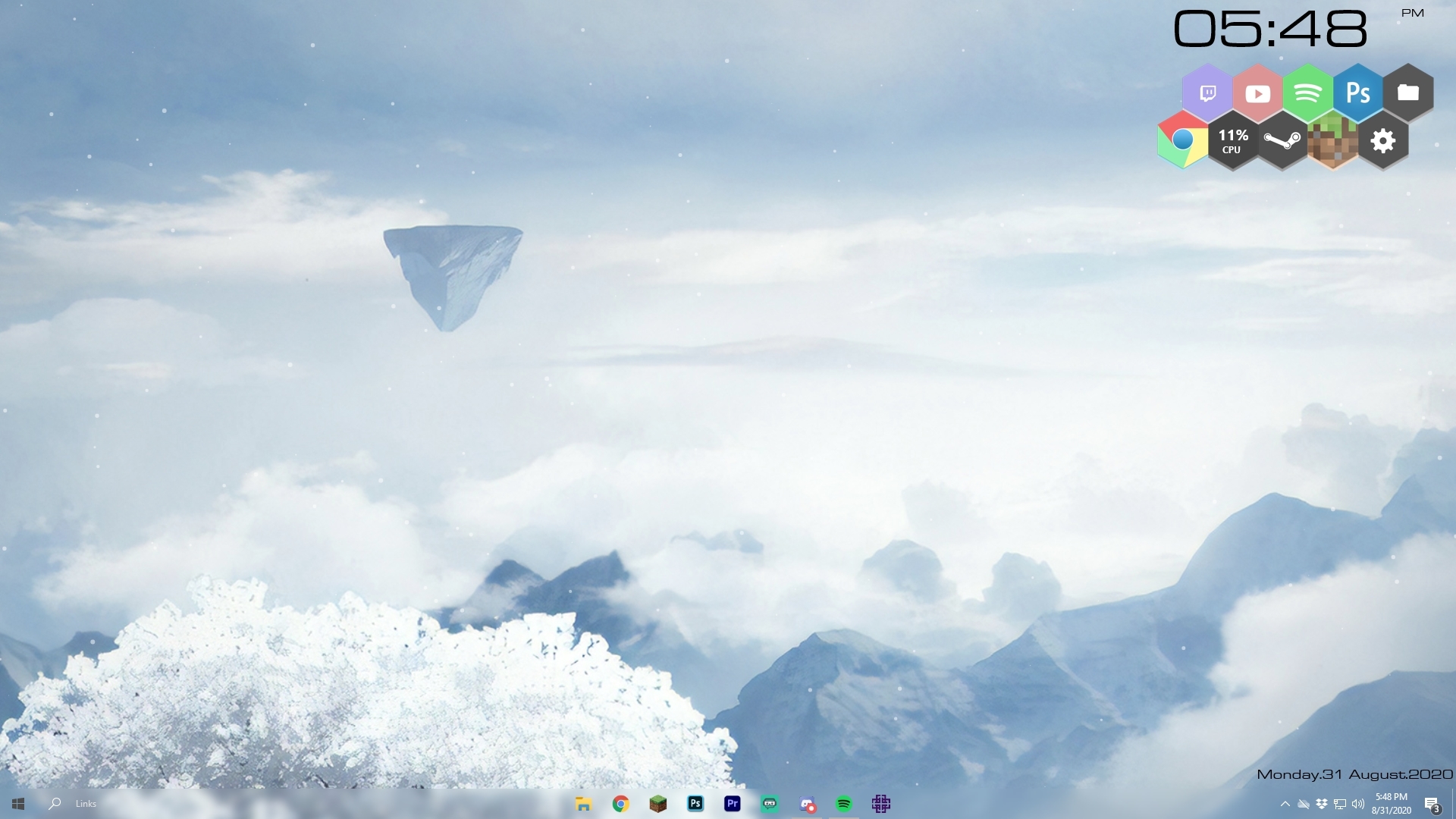The height and width of the screenshot is (819, 1456).
Task: Launch Chrome from the hexagon widget
Action: click(x=1182, y=140)
